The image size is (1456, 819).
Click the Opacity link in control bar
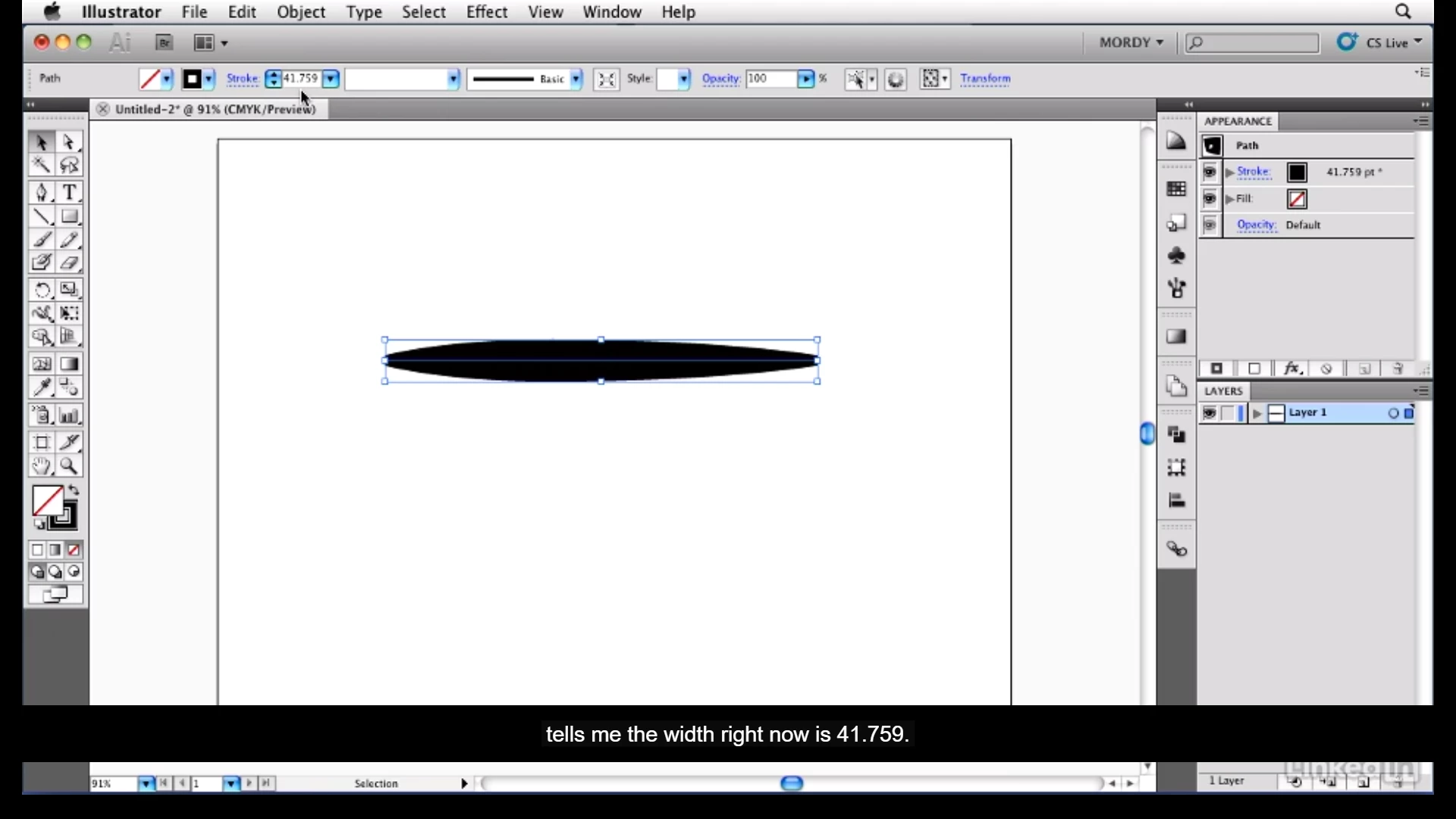(720, 79)
